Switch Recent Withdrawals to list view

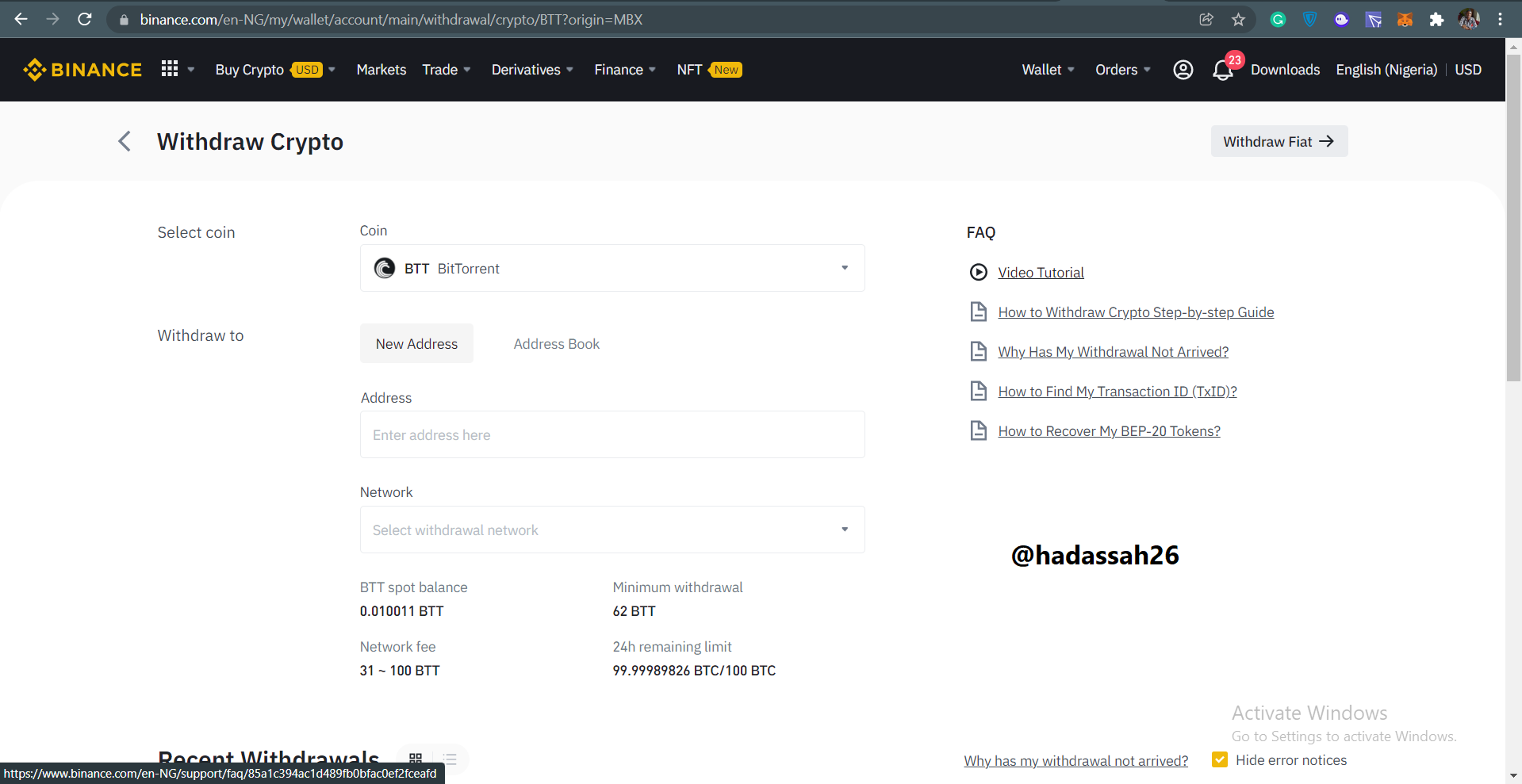[450, 759]
